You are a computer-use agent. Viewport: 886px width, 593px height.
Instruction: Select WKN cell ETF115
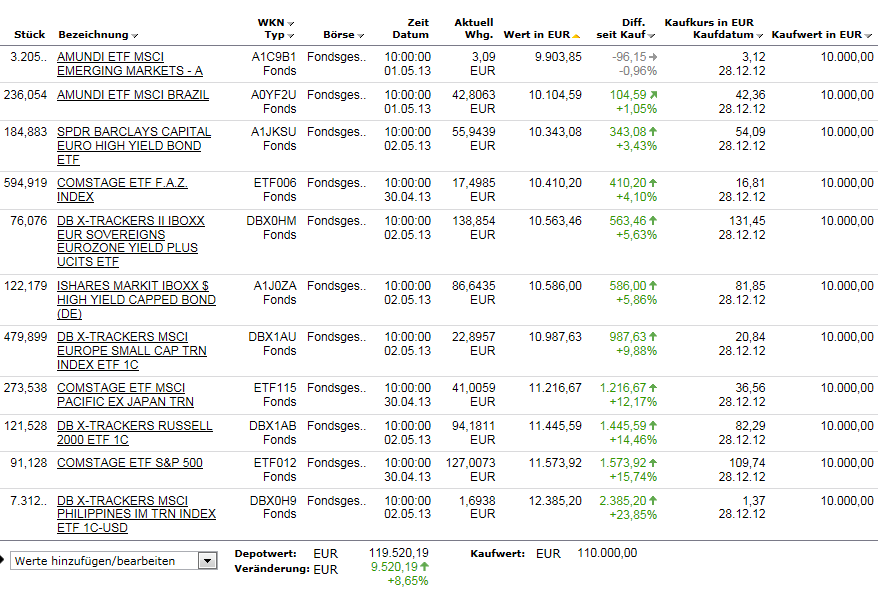point(275,388)
